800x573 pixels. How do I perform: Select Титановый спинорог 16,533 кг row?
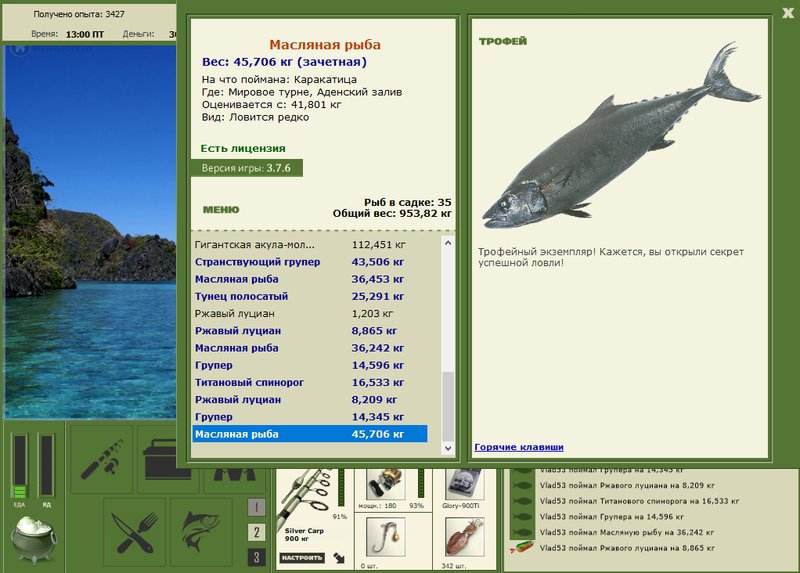(310, 383)
